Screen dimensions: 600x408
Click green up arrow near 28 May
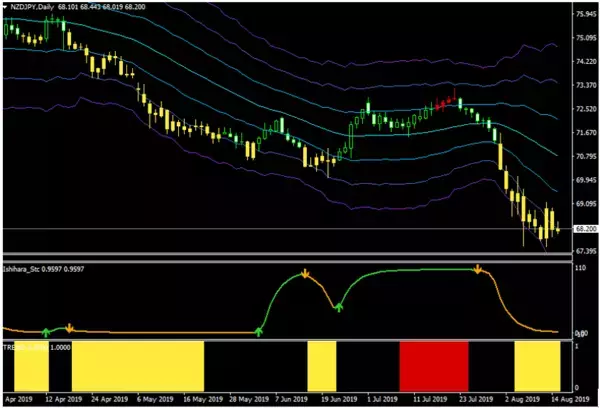coord(259,330)
